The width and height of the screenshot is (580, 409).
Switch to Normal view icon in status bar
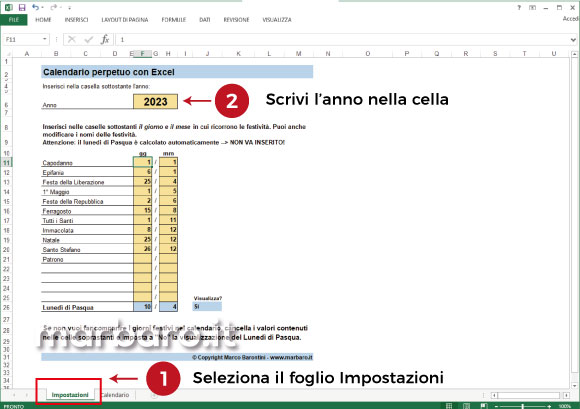[449, 406]
